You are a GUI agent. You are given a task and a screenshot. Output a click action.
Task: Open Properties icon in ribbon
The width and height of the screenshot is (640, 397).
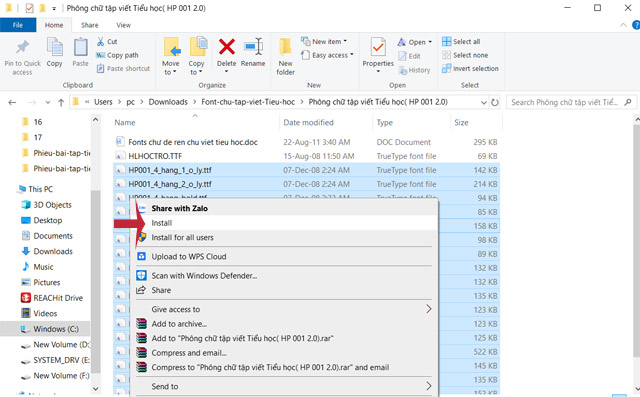pyautogui.click(x=378, y=47)
